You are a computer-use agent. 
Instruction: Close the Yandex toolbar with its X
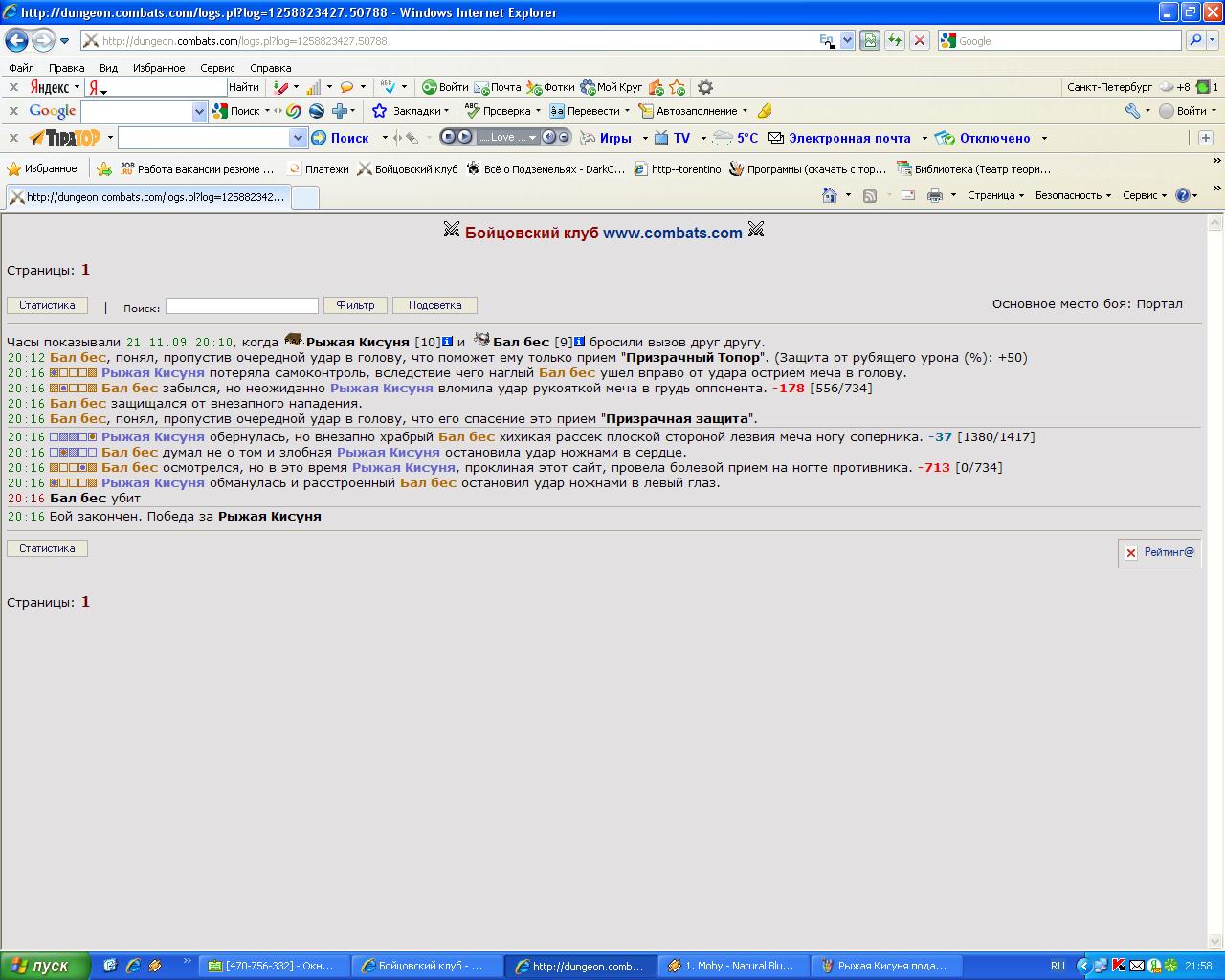click(x=13, y=87)
